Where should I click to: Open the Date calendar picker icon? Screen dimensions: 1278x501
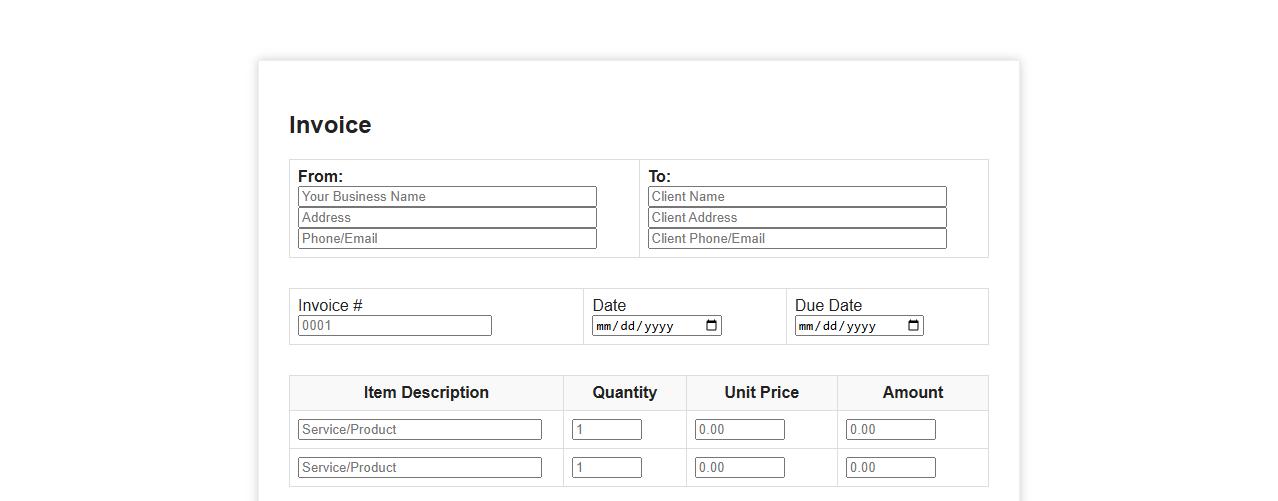[x=712, y=325]
